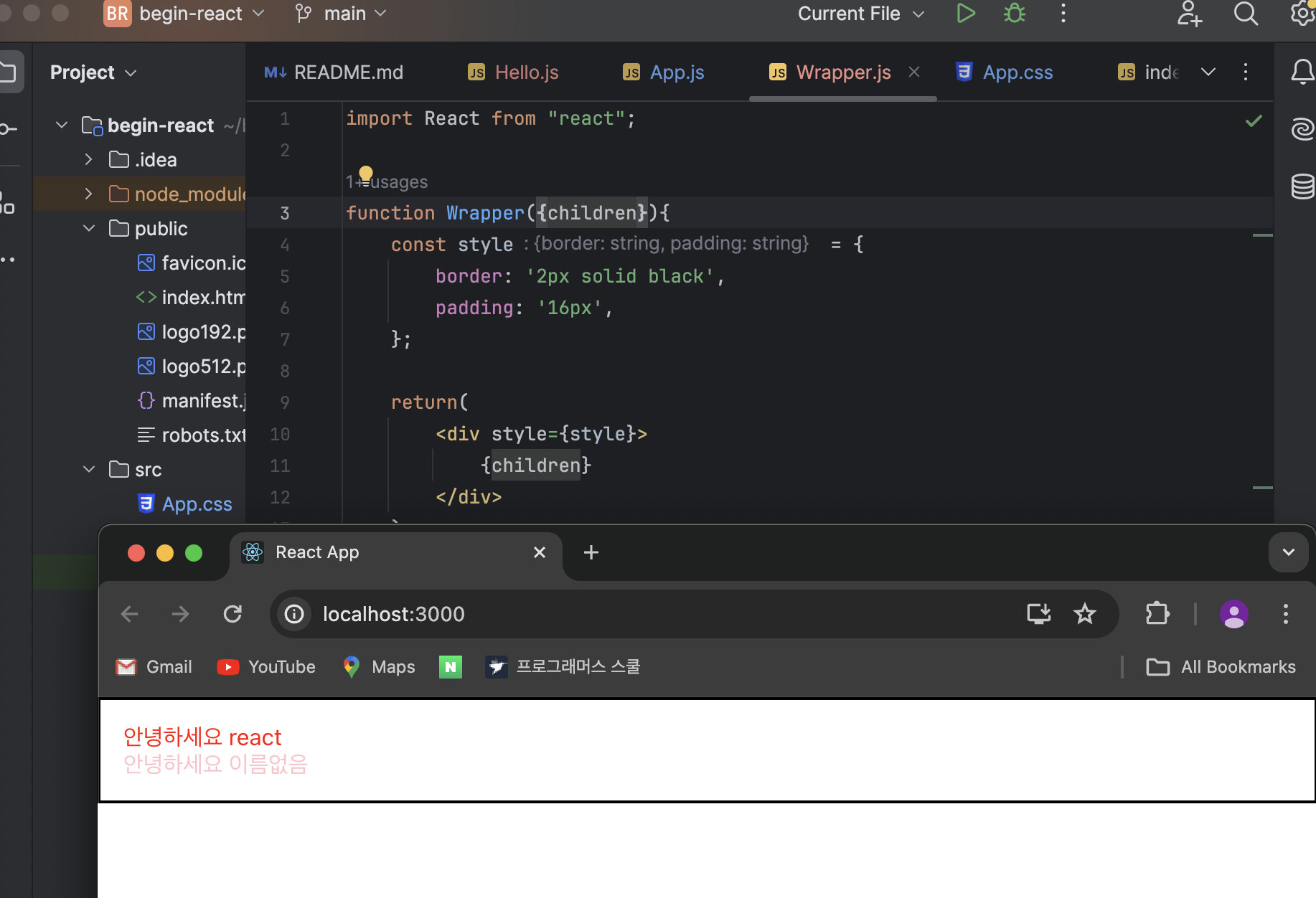Screen dimensions: 1316x898
Task: Open the AI Assistant spiral icon
Action: click(1302, 129)
